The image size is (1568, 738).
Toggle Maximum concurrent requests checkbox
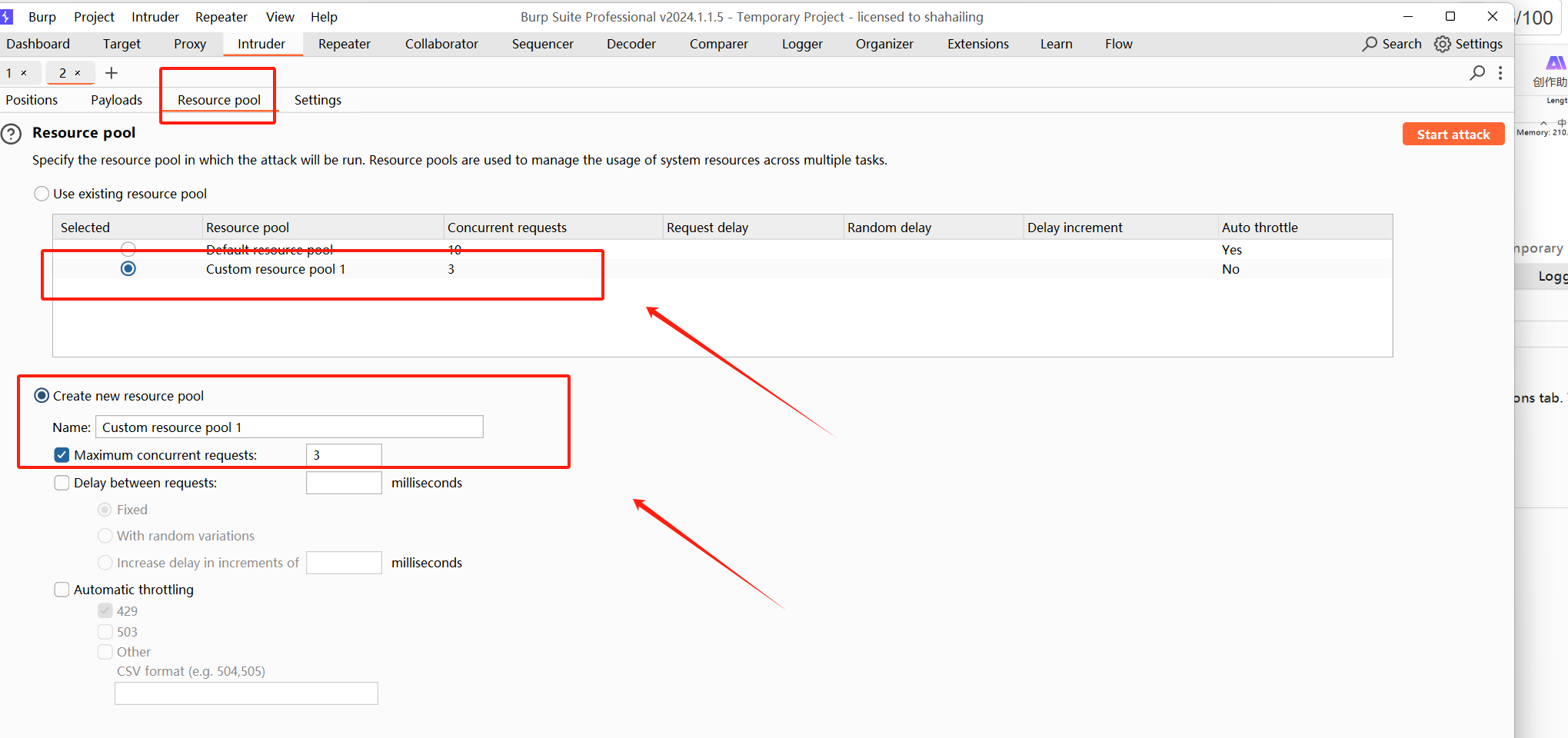click(62, 455)
